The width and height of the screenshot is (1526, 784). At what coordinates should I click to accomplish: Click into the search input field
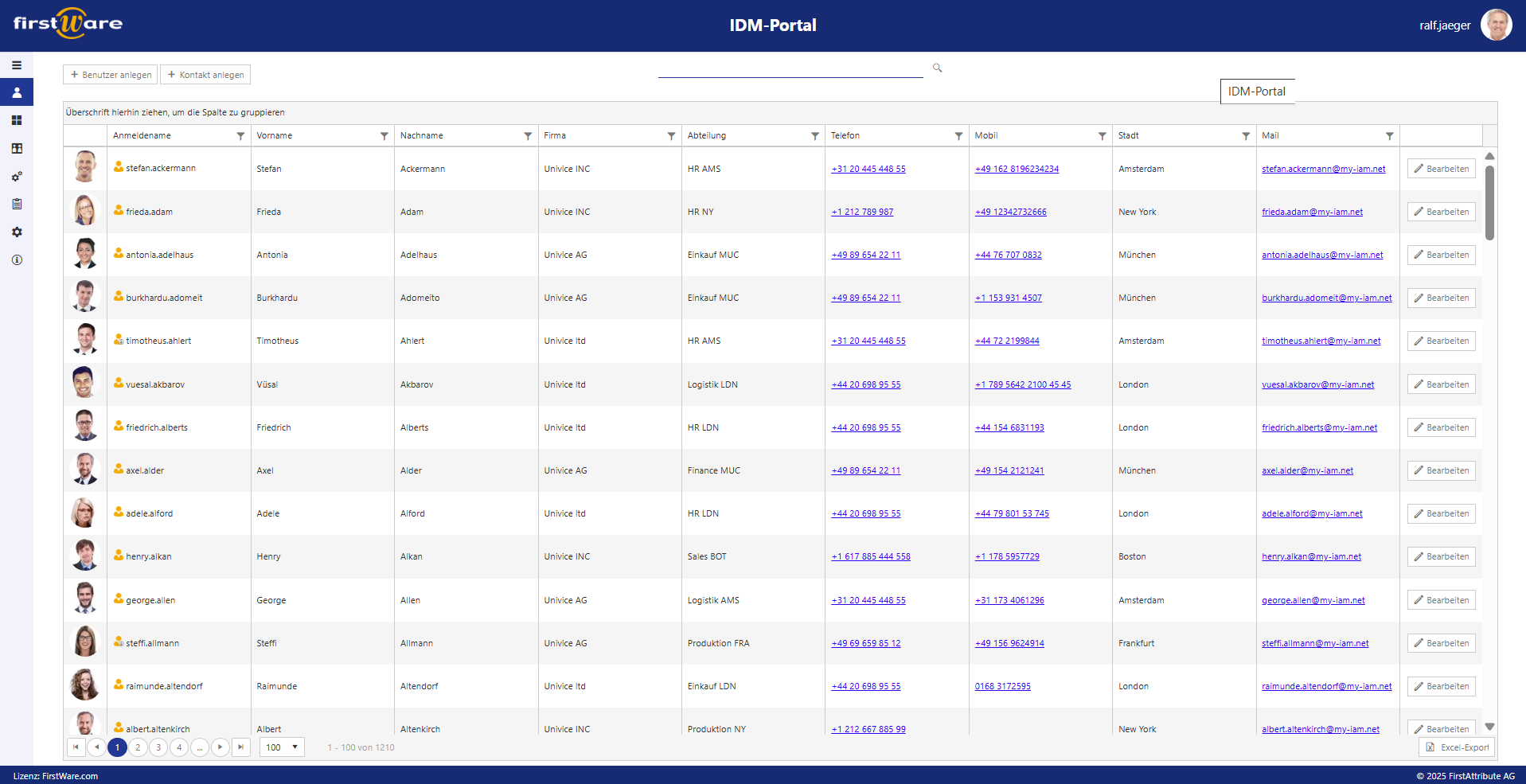(x=790, y=68)
